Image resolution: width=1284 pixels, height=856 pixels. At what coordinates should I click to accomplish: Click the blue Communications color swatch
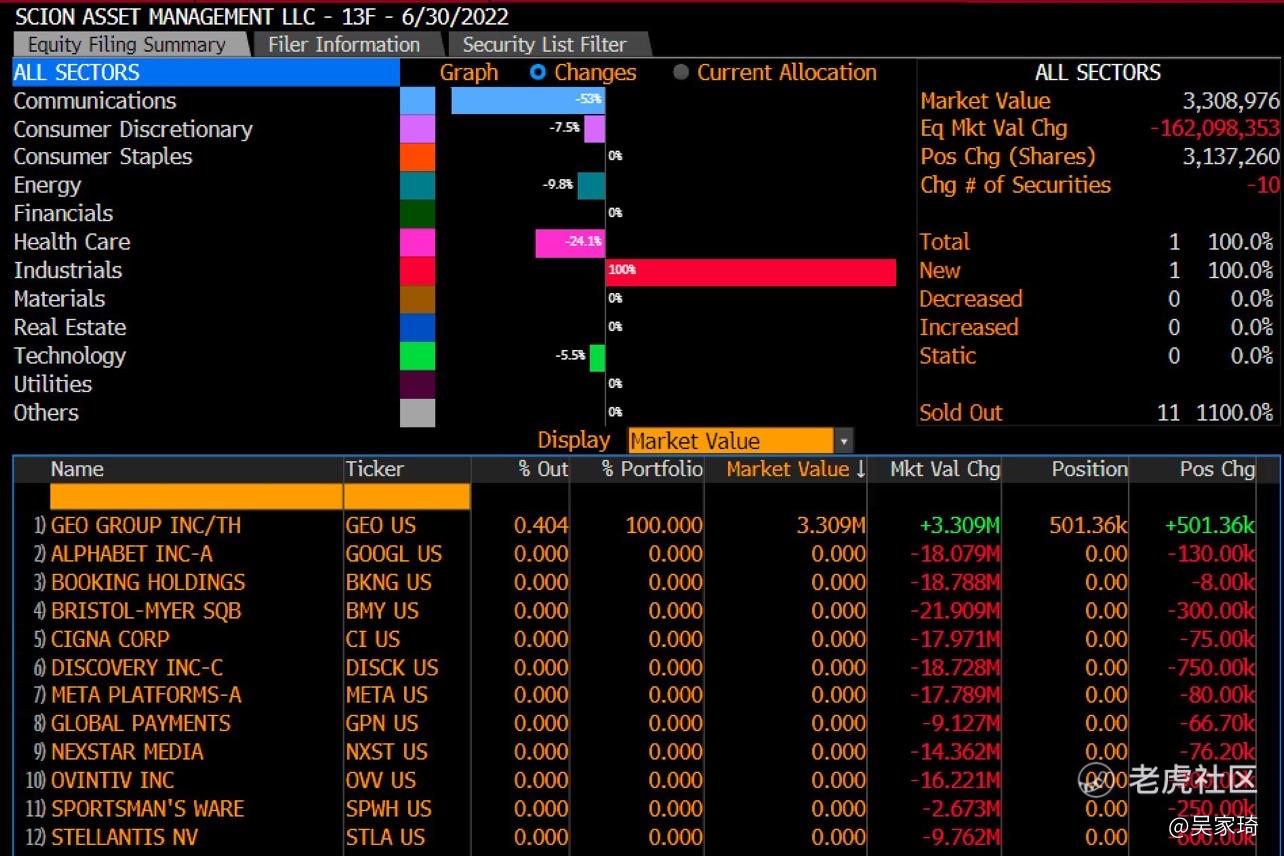418,101
